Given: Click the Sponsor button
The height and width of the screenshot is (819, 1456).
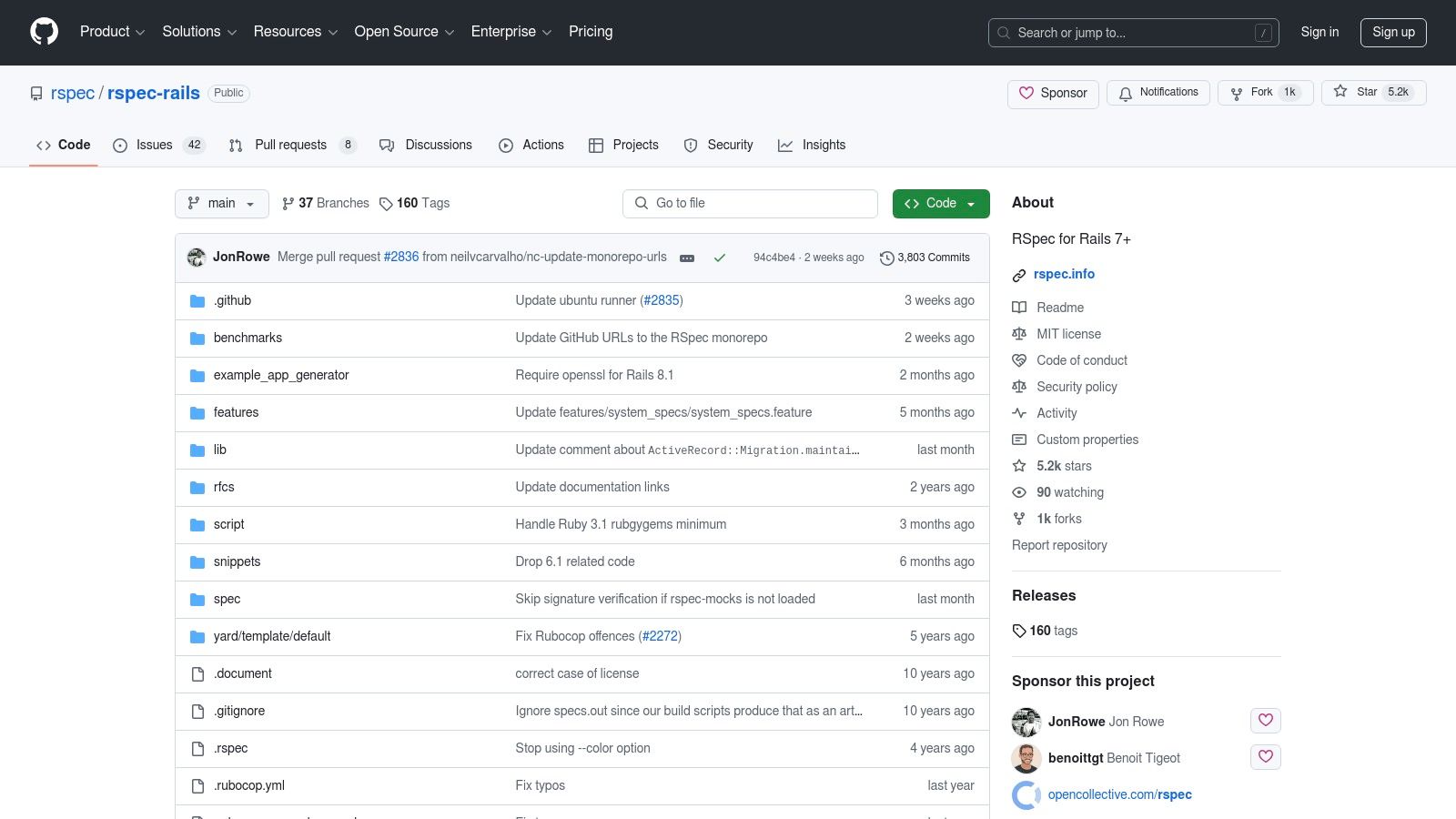Looking at the screenshot, I should [1053, 94].
